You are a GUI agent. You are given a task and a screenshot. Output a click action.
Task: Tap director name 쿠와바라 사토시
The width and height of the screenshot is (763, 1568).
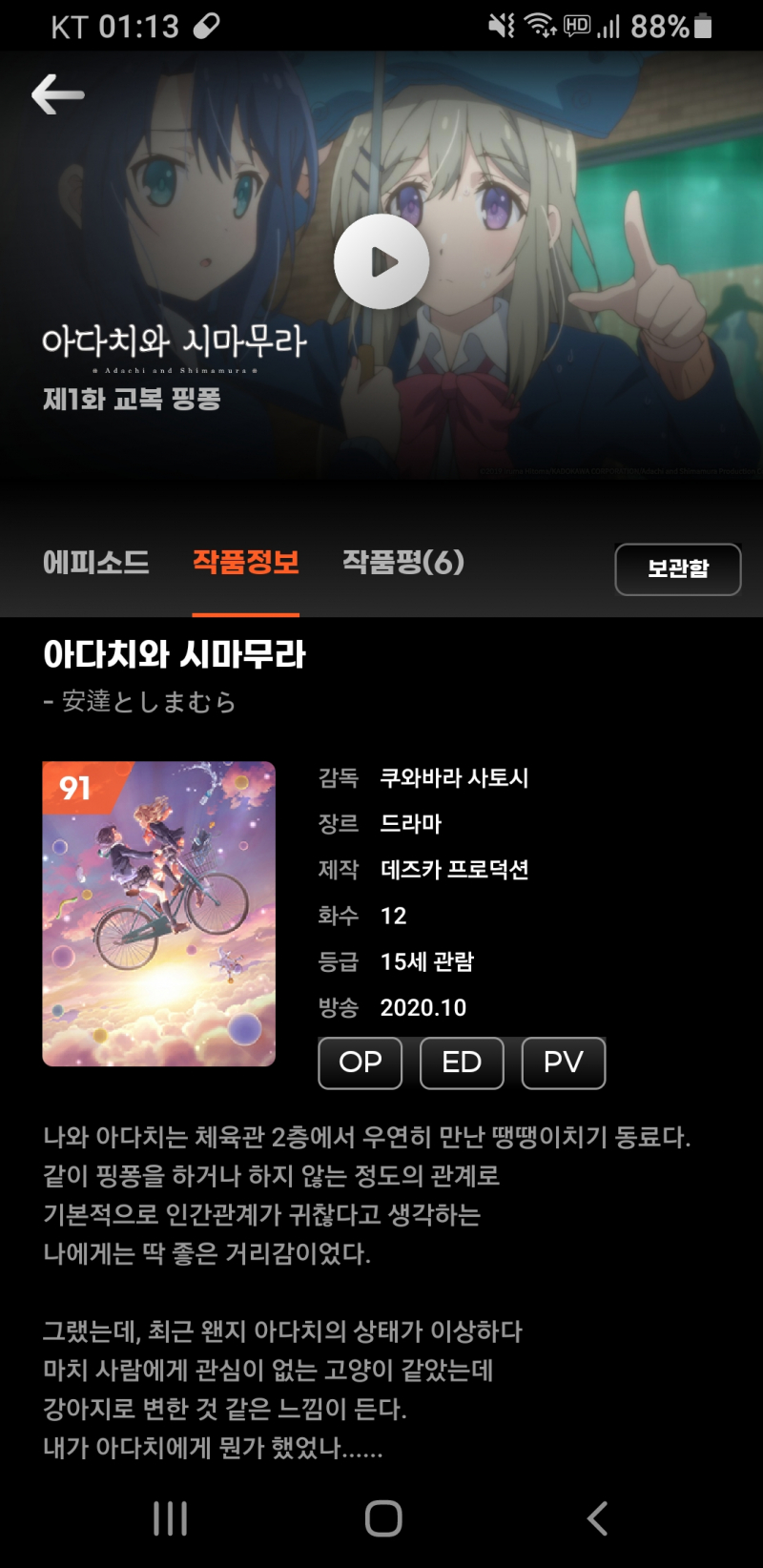[454, 778]
